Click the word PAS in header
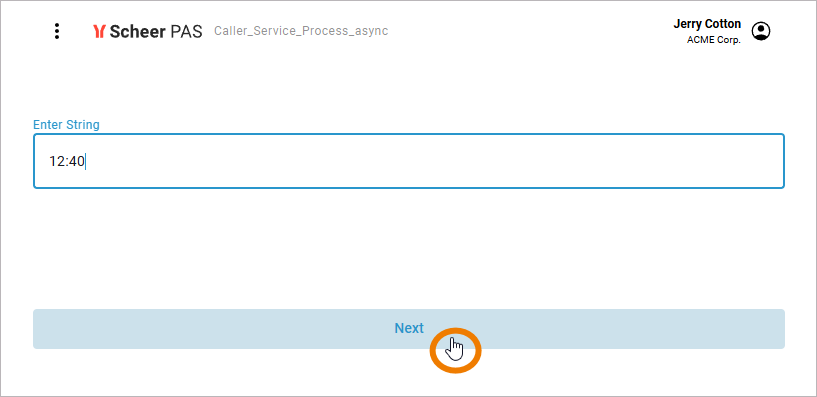 [x=186, y=31]
